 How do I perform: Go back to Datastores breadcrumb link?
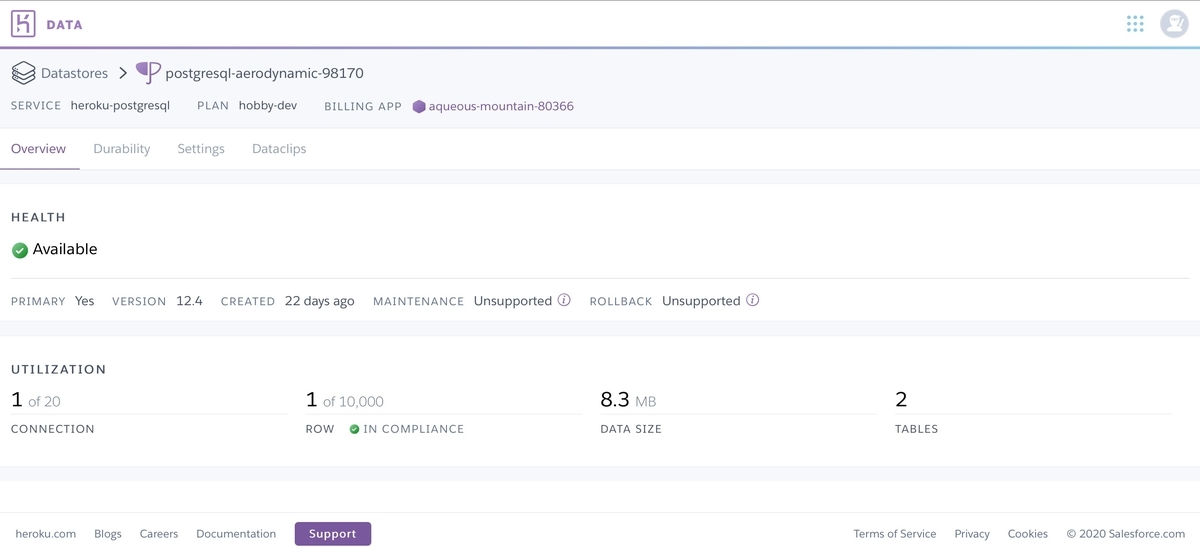pyautogui.click(x=74, y=73)
